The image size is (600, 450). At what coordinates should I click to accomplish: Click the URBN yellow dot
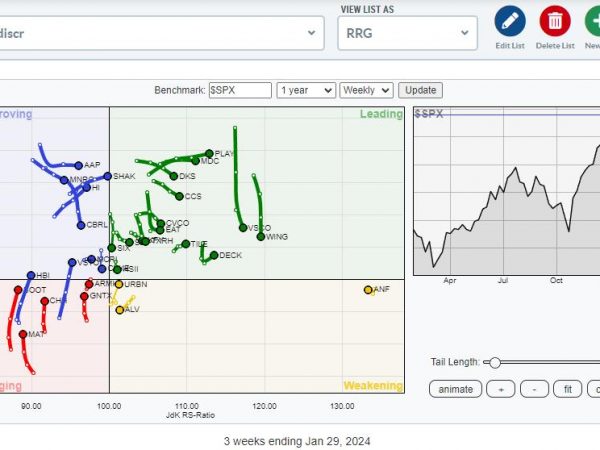pos(119,284)
